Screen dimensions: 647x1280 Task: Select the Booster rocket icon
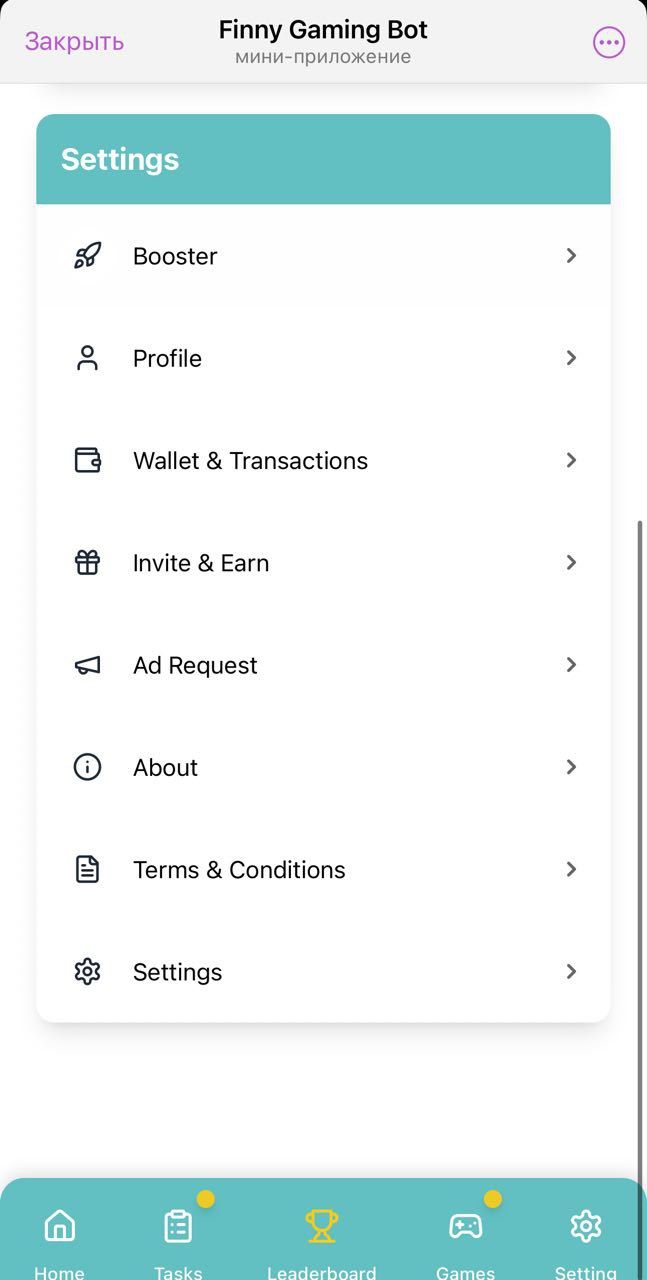point(87,256)
